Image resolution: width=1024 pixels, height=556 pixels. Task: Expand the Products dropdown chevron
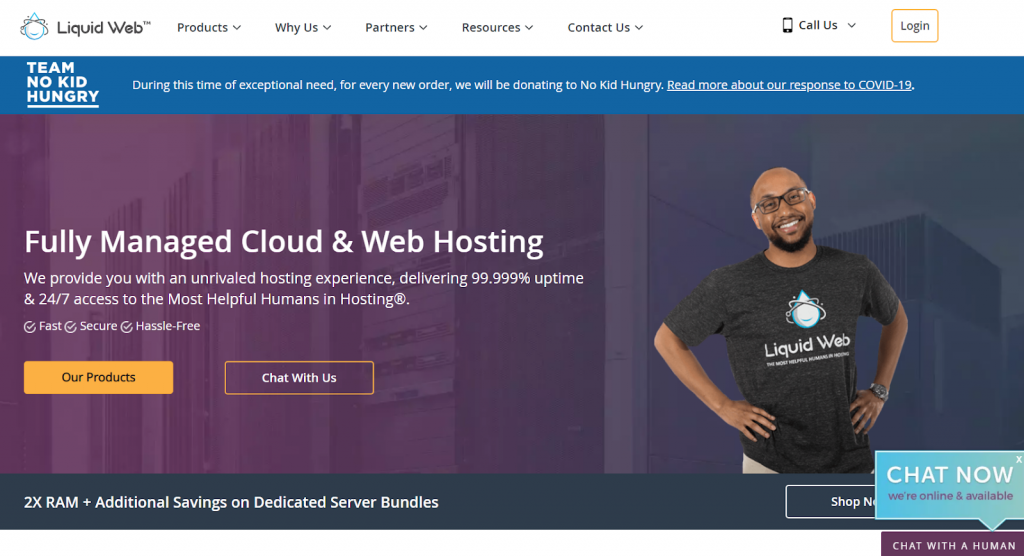pyautogui.click(x=237, y=27)
